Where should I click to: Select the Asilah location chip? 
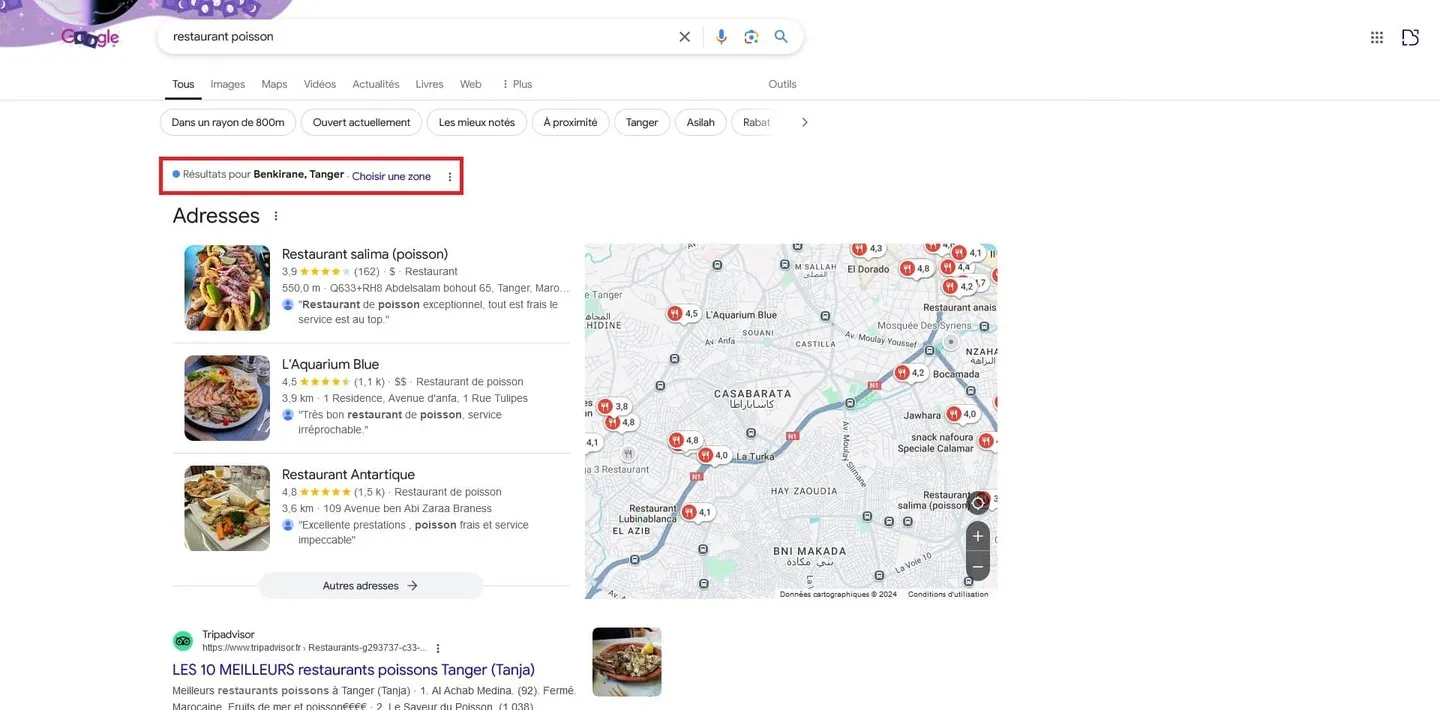(x=701, y=122)
